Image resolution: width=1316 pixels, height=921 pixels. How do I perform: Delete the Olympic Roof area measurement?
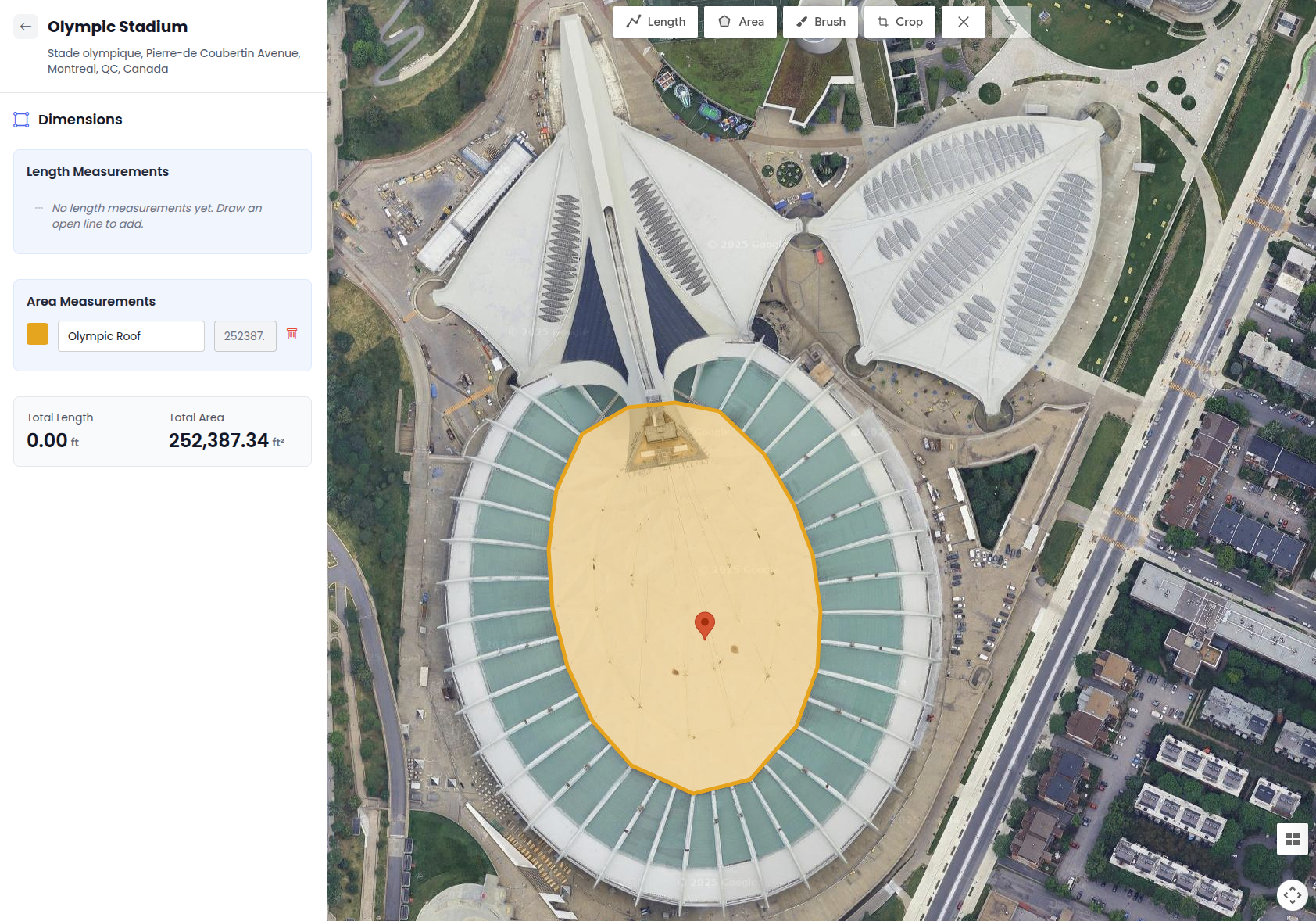click(293, 335)
